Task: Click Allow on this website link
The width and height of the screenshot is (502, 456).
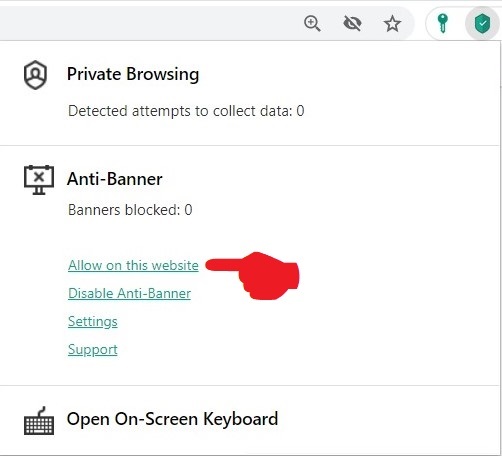Action: pyautogui.click(x=133, y=265)
